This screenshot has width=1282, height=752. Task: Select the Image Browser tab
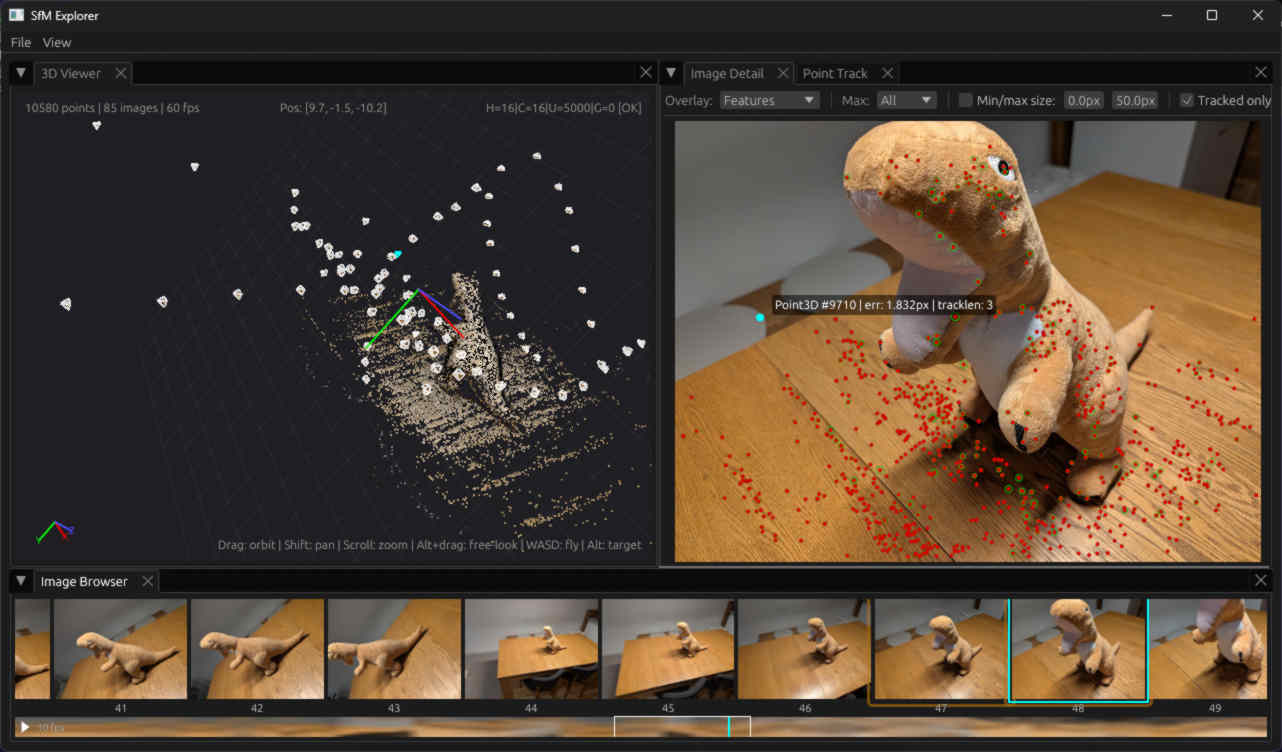(84, 581)
